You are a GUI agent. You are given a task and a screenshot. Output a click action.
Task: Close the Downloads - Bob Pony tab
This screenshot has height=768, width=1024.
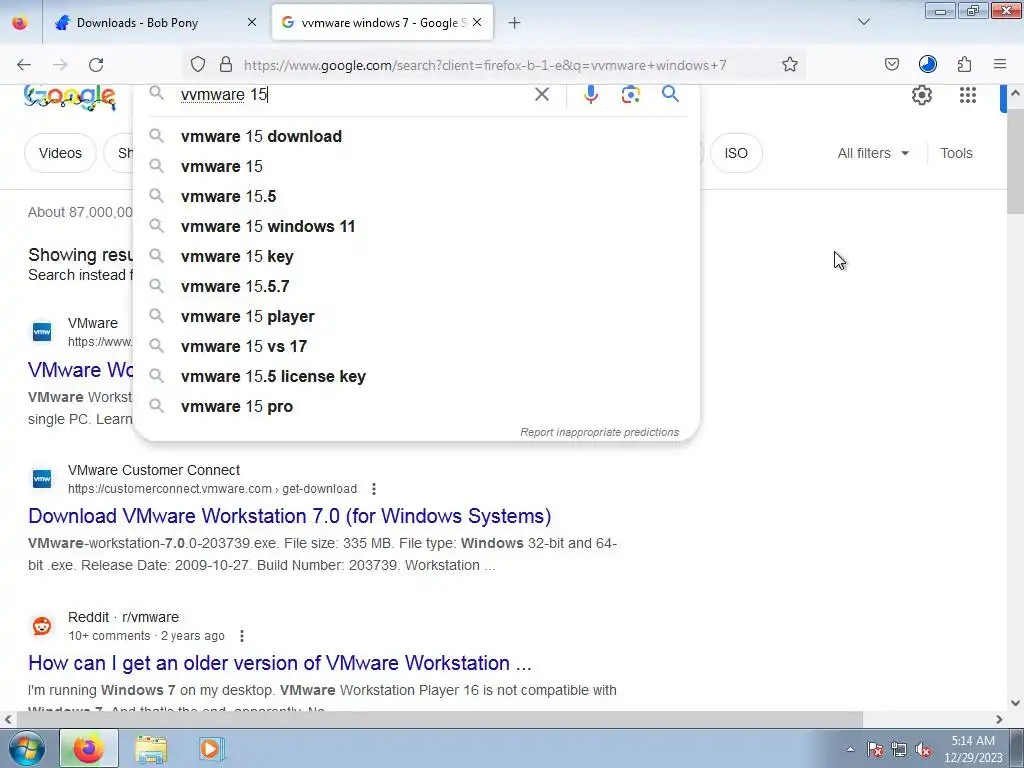tap(252, 22)
